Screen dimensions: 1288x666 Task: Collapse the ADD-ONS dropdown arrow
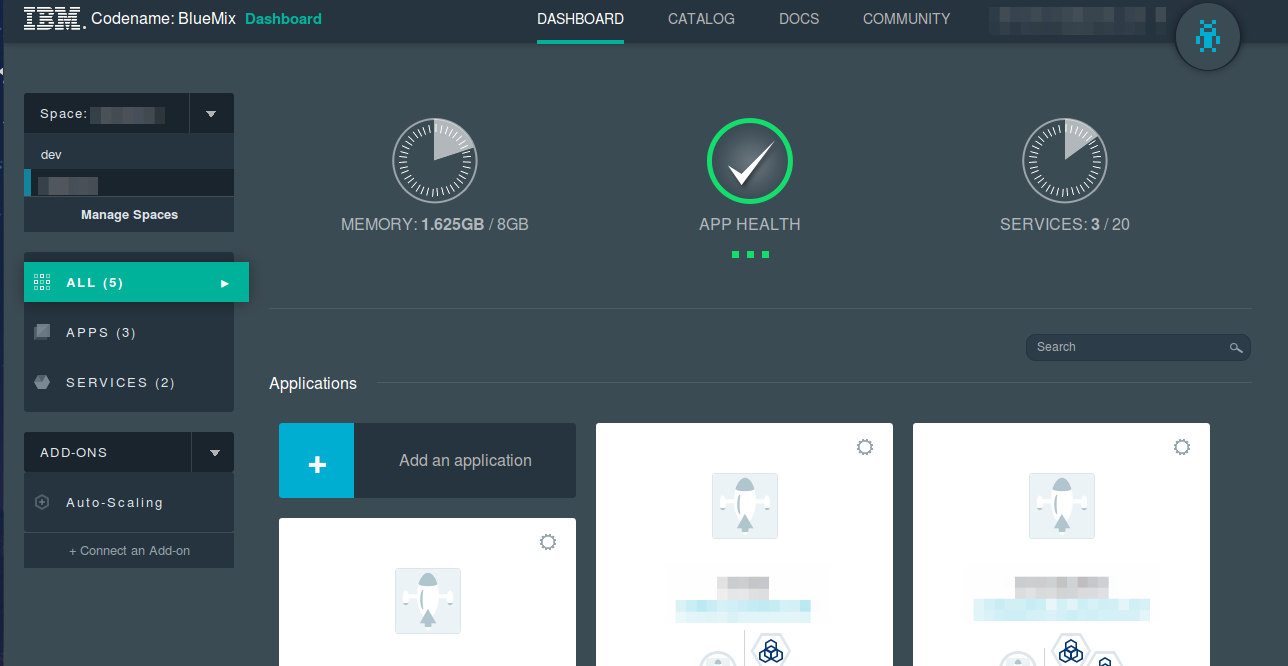(214, 452)
